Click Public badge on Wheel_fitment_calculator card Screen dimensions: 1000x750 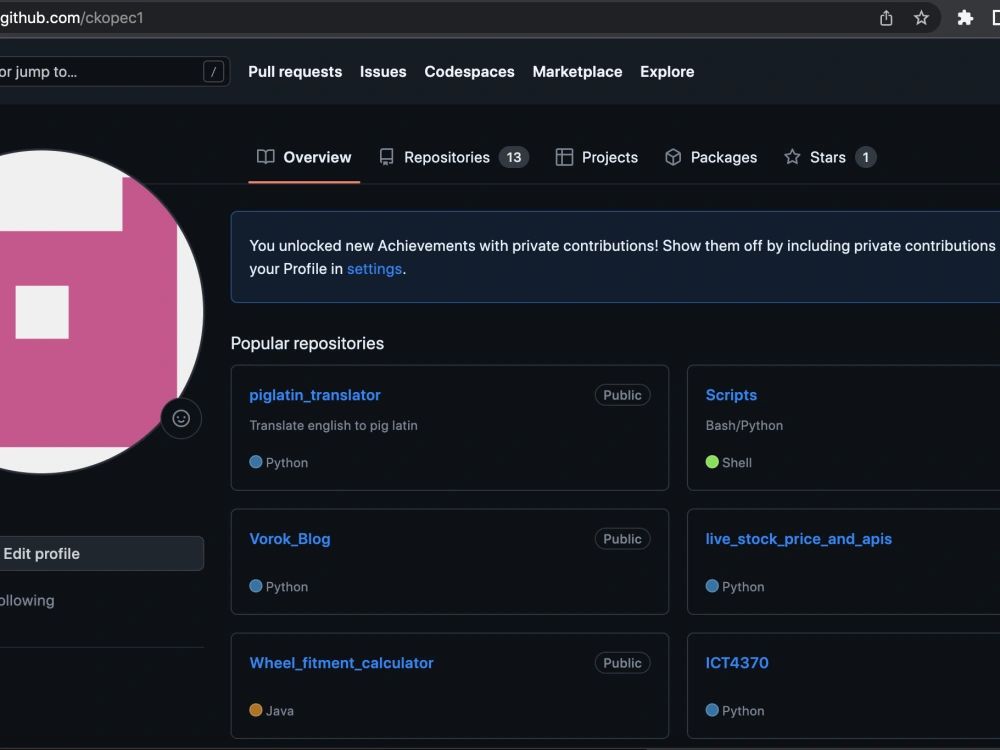pyautogui.click(x=622, y=663)
